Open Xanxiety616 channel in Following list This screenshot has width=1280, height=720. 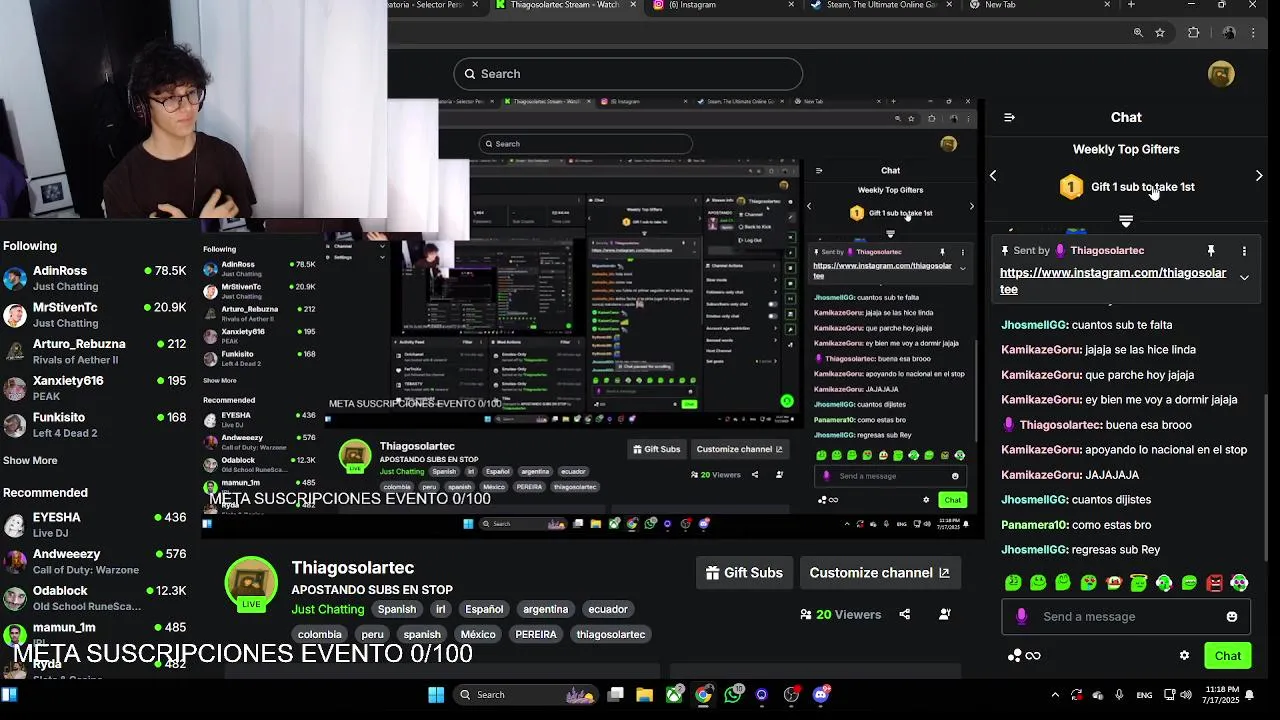[x=95, y=388]
